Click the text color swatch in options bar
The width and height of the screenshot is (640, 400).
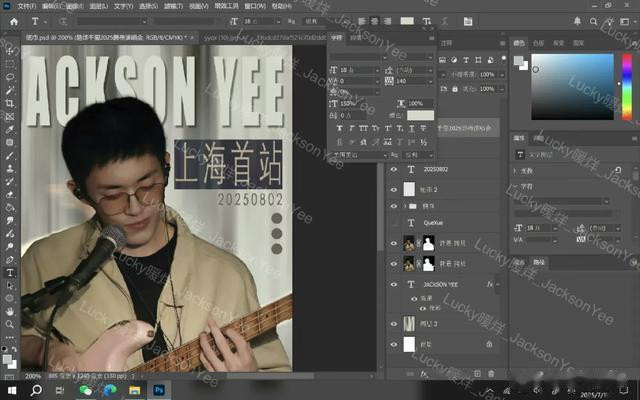tap(407, 21)
